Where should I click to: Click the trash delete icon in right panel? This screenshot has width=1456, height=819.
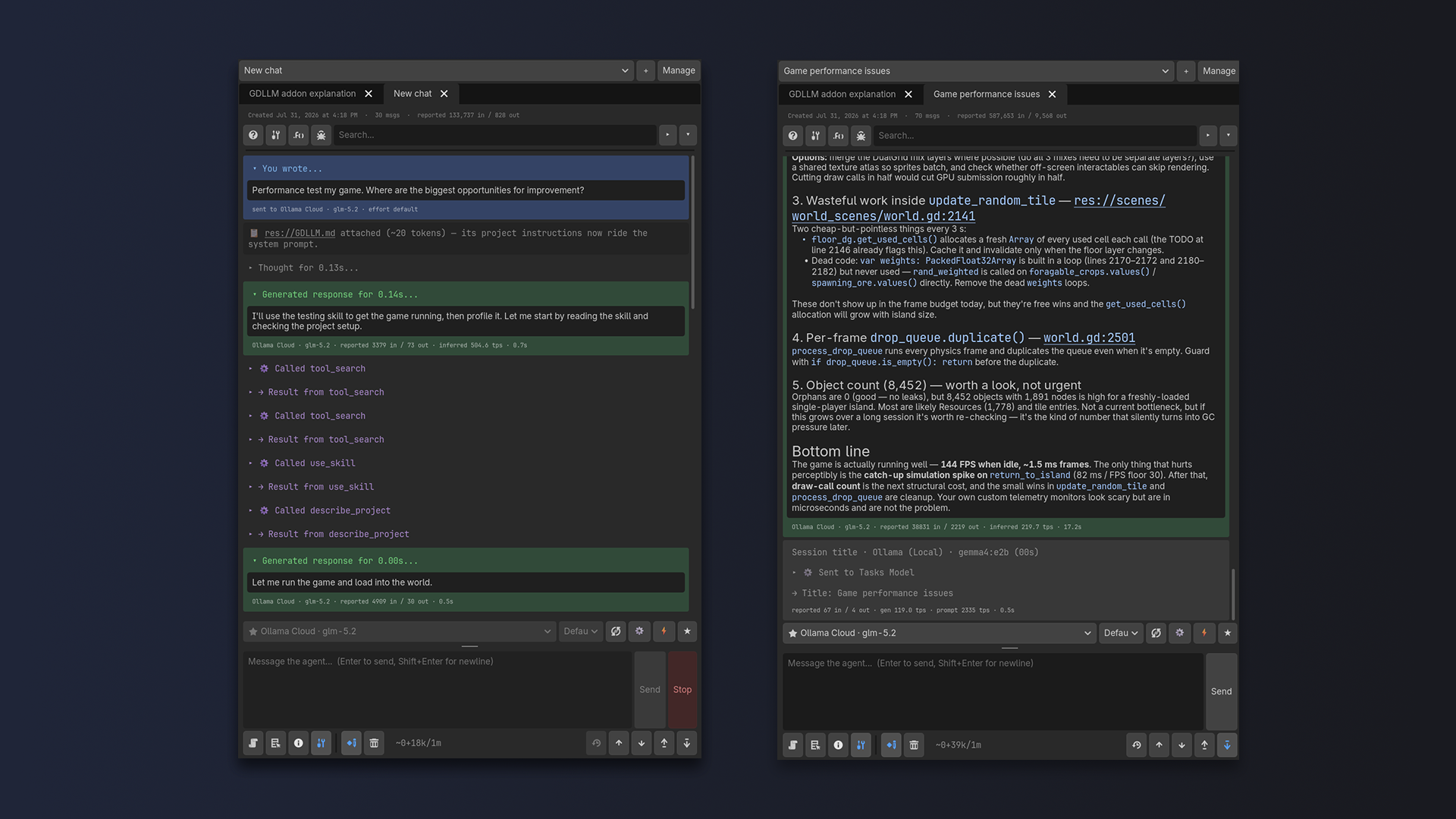914,745
